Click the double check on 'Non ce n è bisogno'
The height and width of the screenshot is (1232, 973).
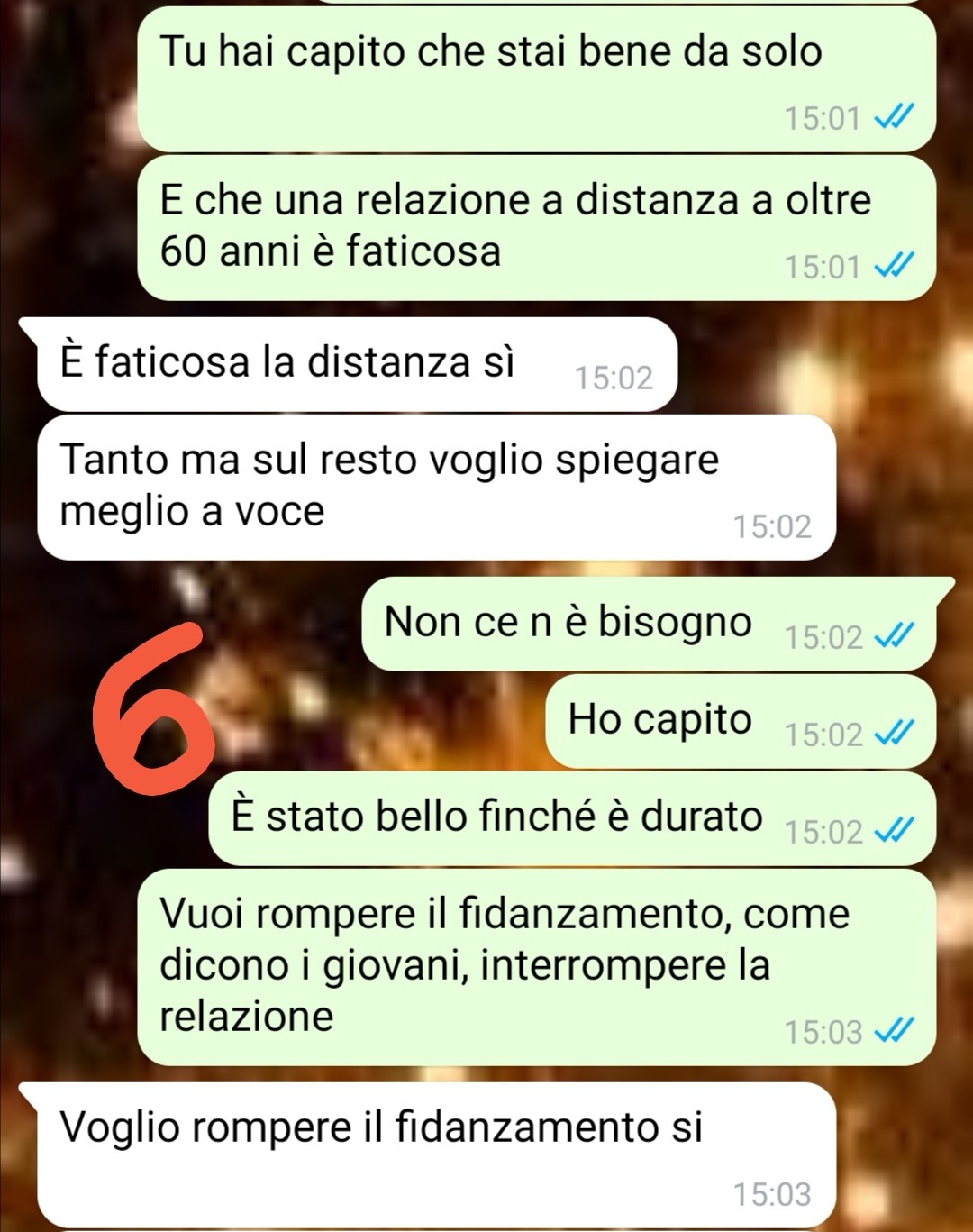pos(895,635)
